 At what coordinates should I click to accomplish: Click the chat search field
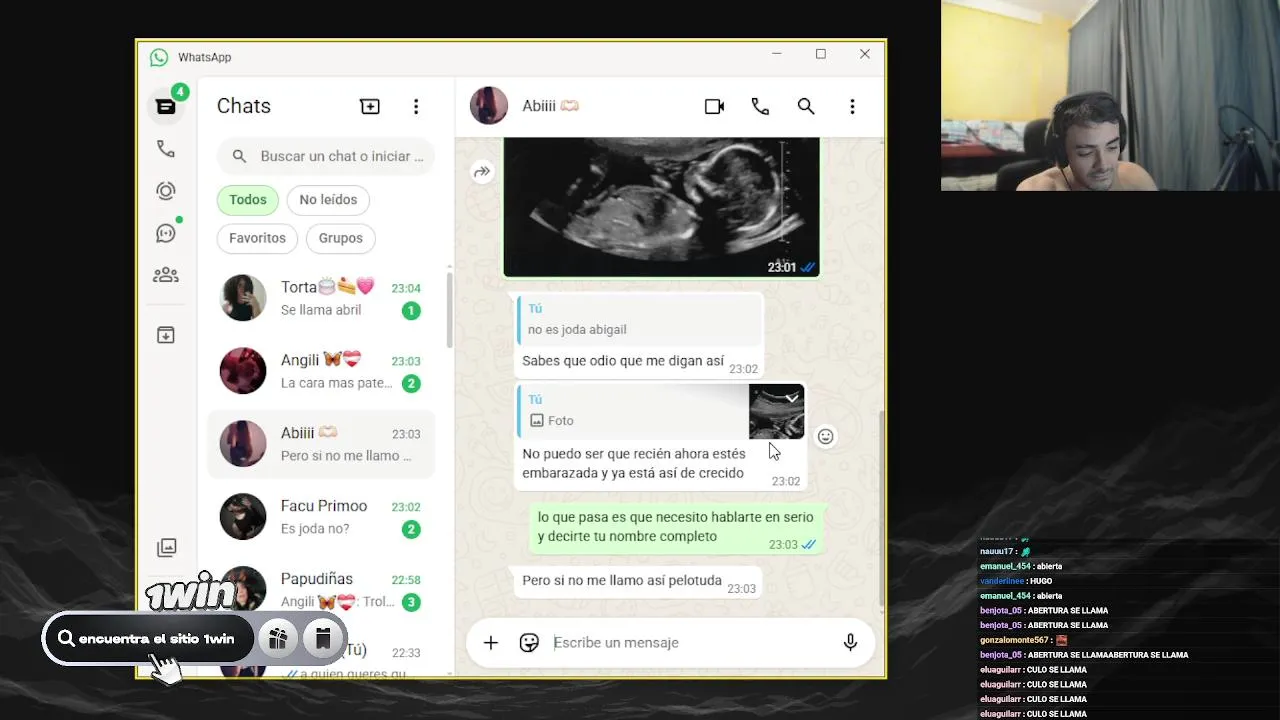point(326,156)
